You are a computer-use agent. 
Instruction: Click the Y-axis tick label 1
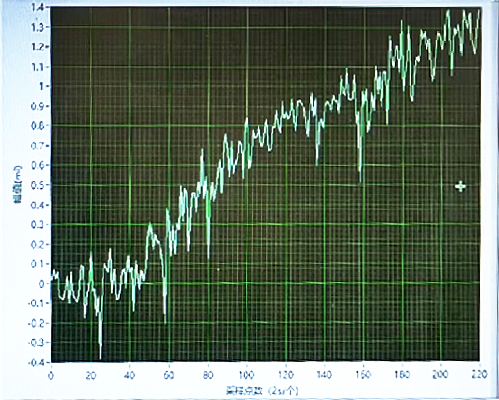point(42,86)
